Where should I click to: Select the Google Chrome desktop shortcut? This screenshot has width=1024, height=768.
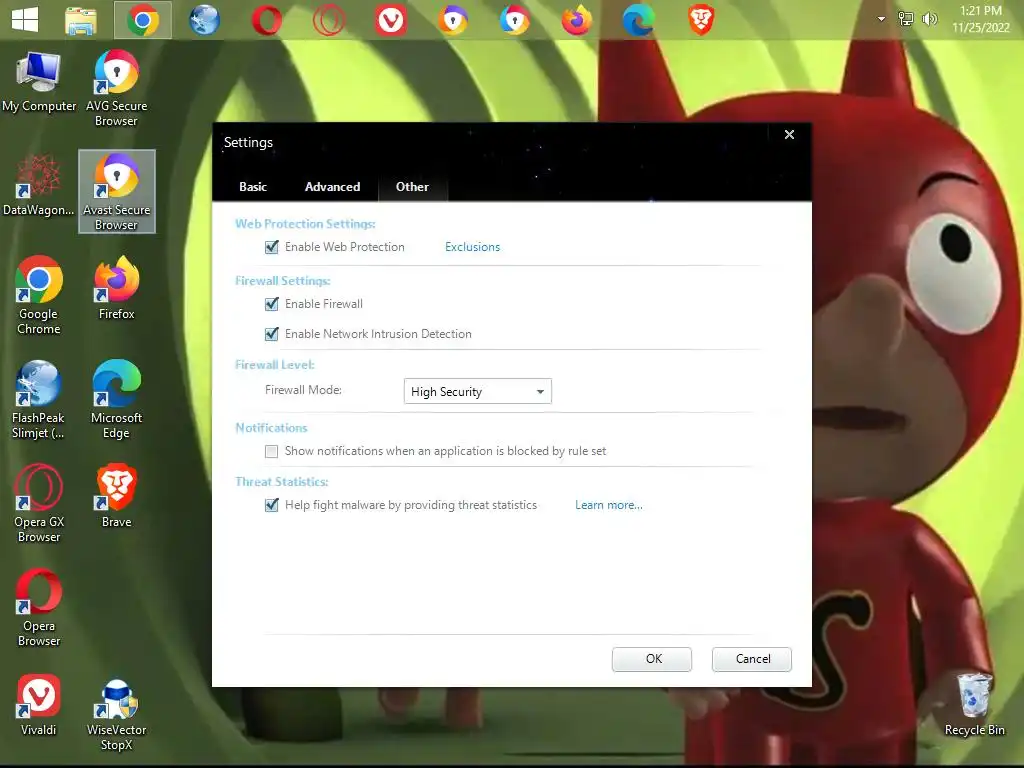[x=39, y=296]
